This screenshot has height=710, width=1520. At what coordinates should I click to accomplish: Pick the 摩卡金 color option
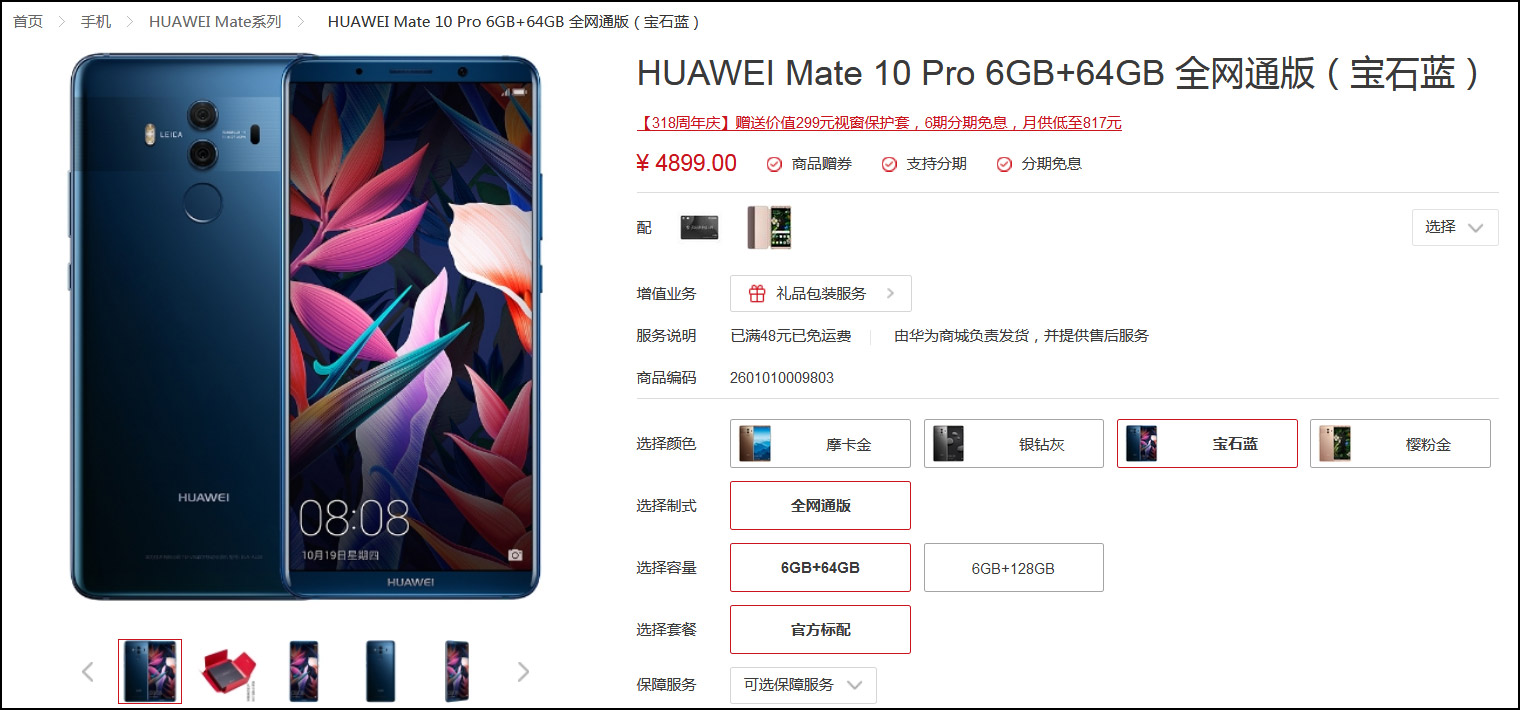click(x=821, y=444)
